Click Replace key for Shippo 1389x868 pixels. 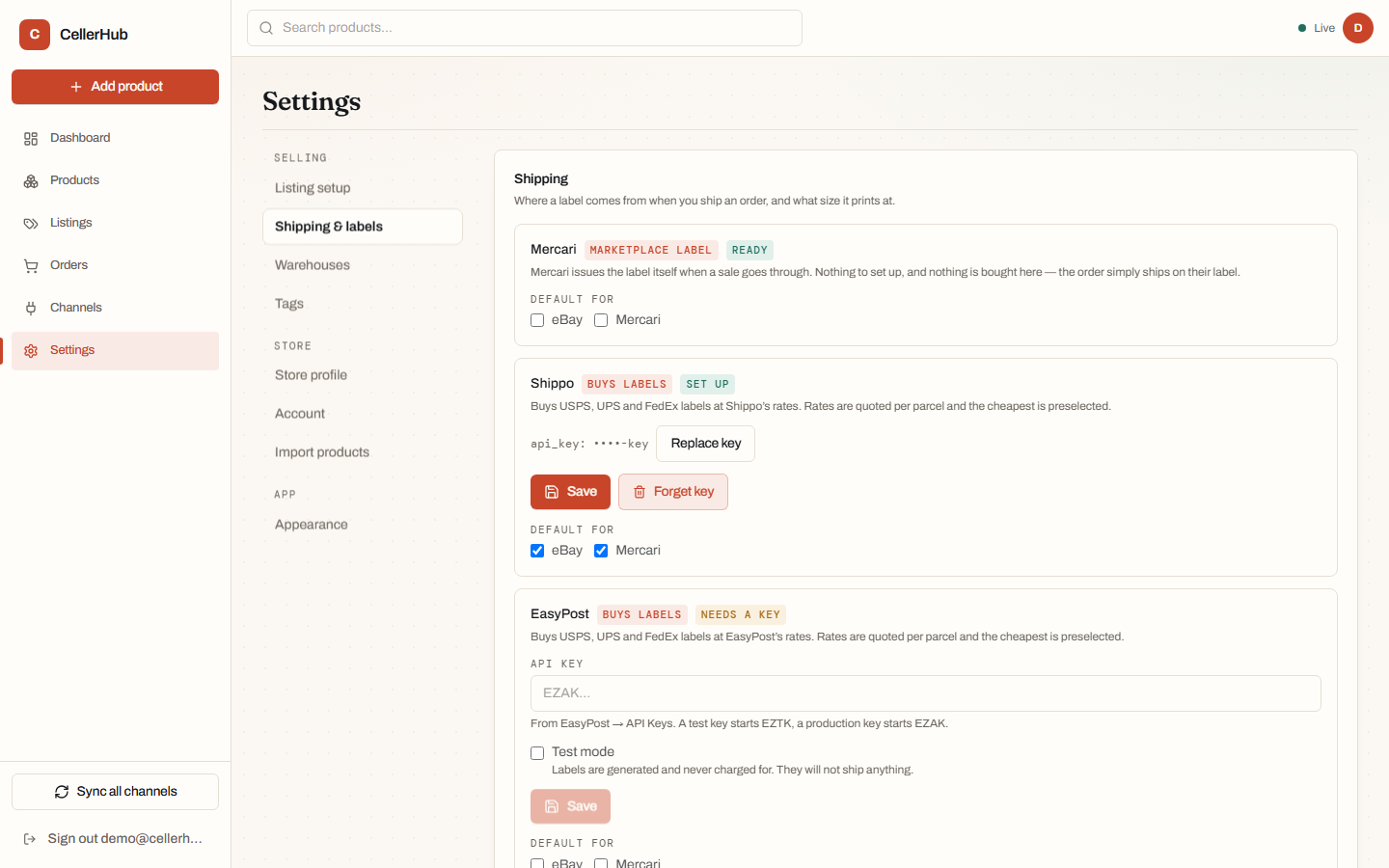click(x=706, y=444)
